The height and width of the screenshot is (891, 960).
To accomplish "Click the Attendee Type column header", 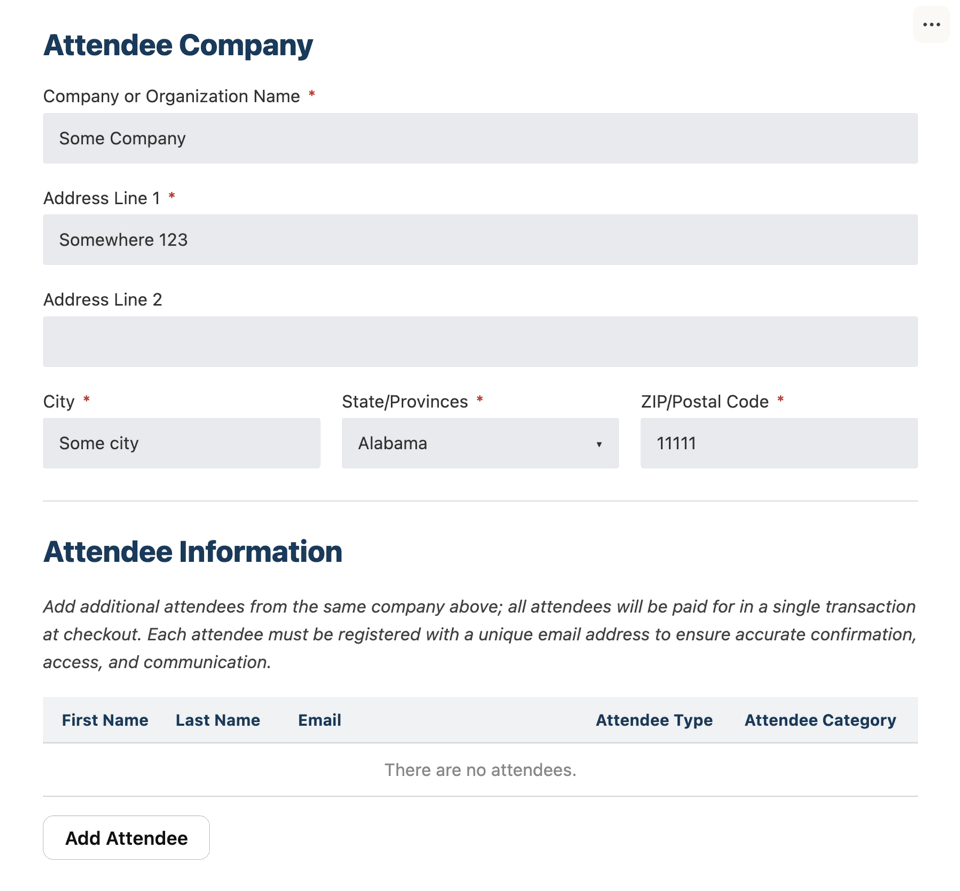I will point(654,720).
